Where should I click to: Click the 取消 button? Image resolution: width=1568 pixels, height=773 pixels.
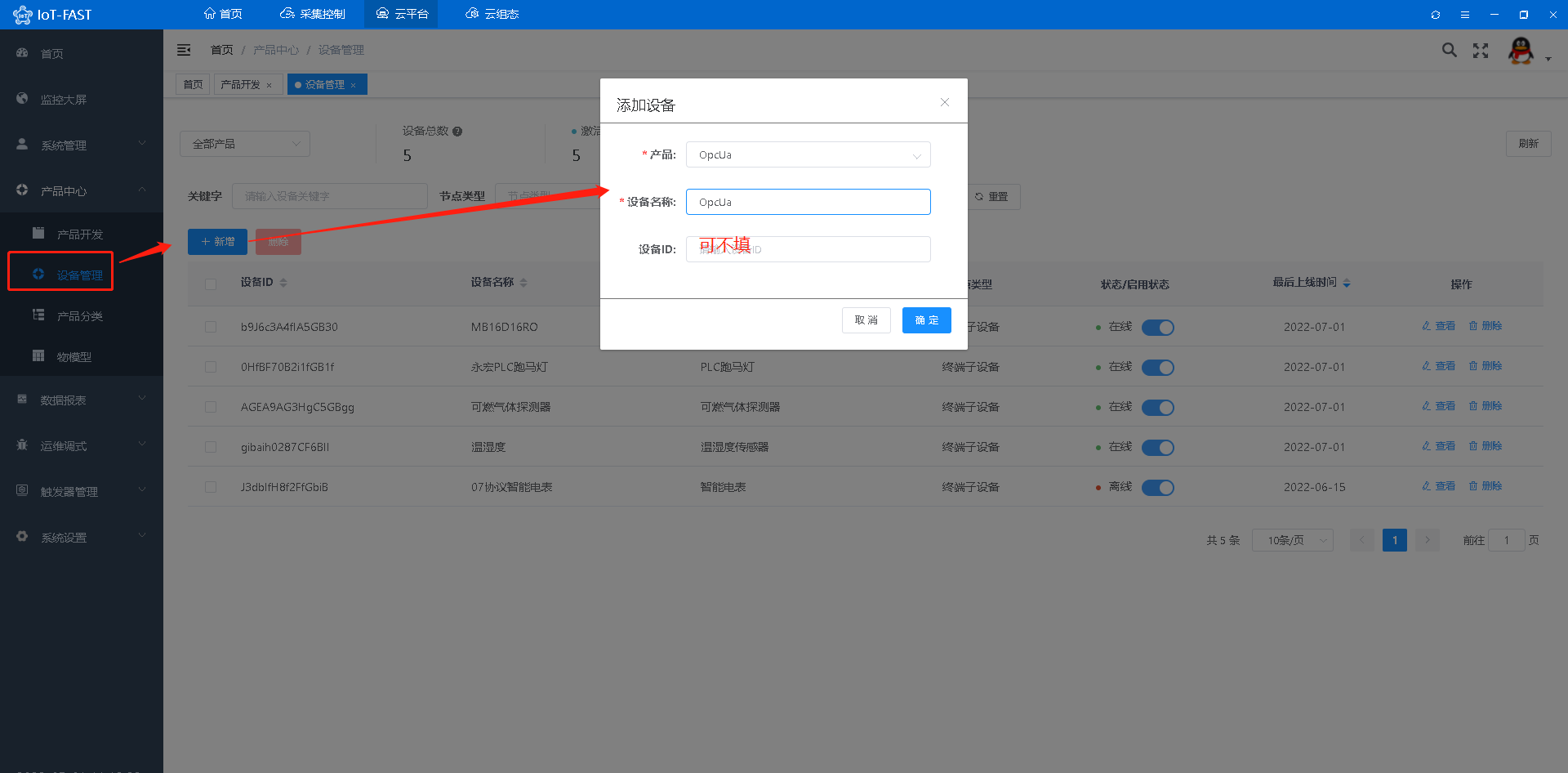[866, 320]
